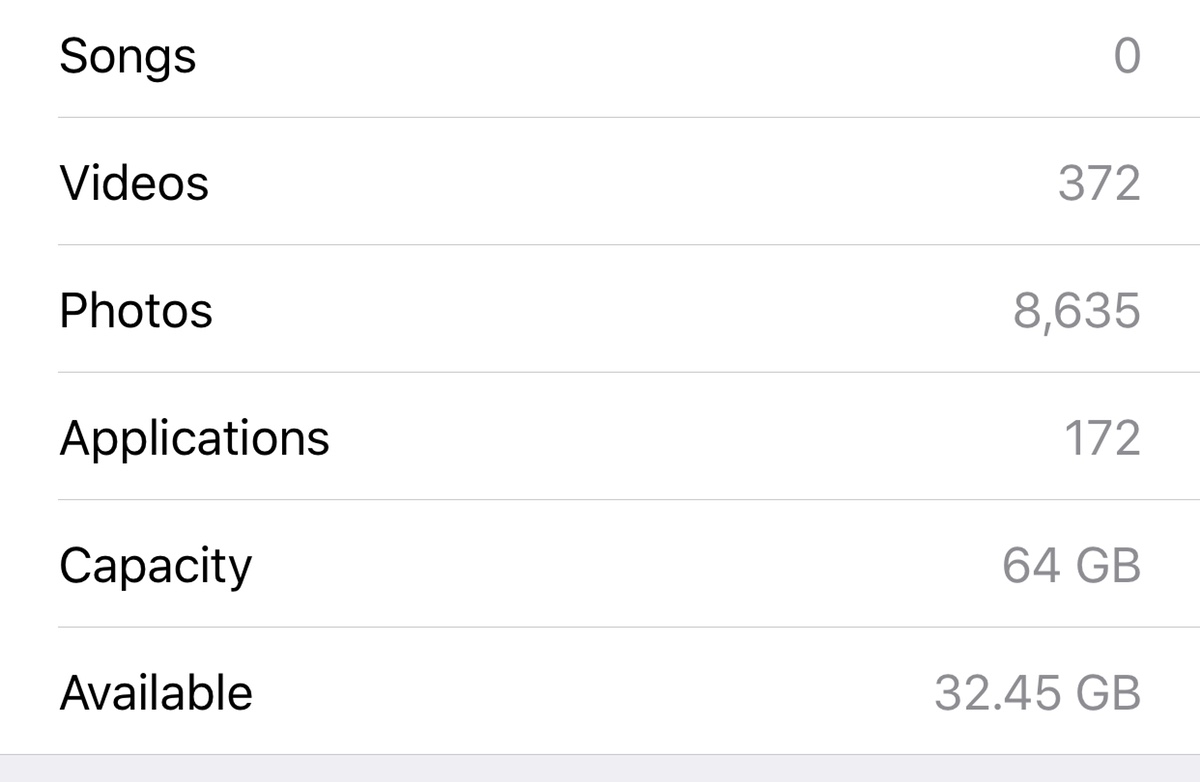Click blank space between Applications and 172
This screenshot has height=782, width=1200.
tap(696, 438)
